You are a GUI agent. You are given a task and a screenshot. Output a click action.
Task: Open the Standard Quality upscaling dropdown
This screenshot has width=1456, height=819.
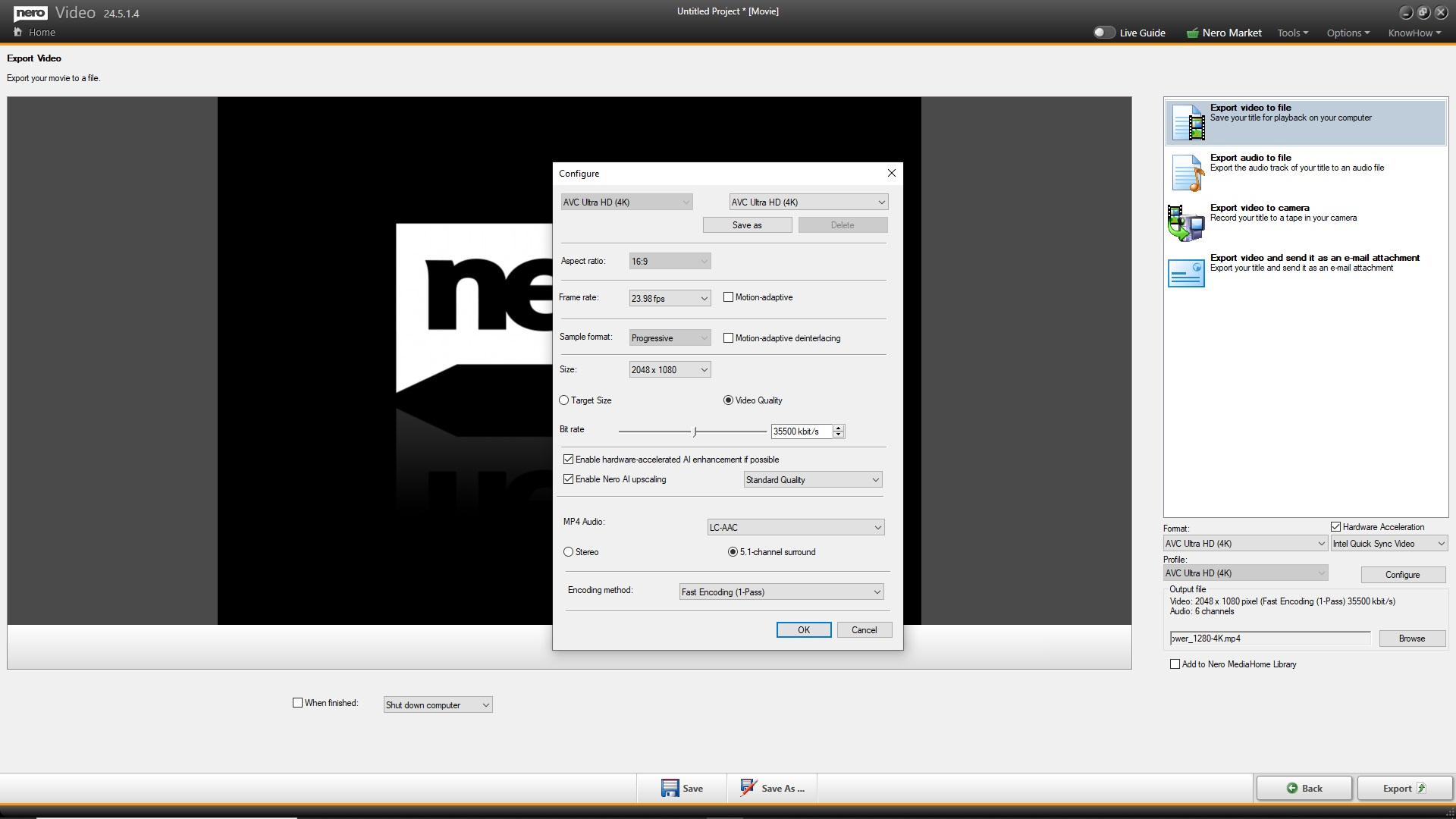(812, 479)
